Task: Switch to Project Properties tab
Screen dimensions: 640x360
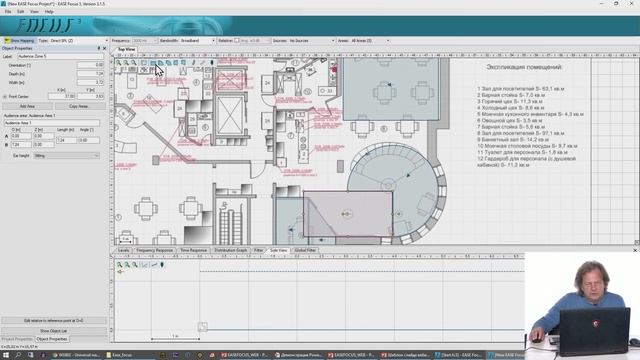Action: 17,339
